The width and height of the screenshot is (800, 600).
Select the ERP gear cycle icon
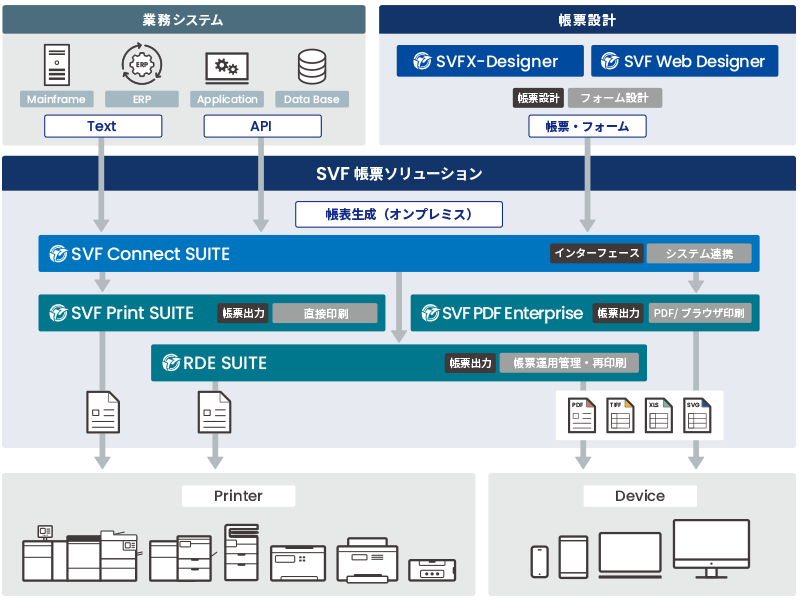pos(141,64)
